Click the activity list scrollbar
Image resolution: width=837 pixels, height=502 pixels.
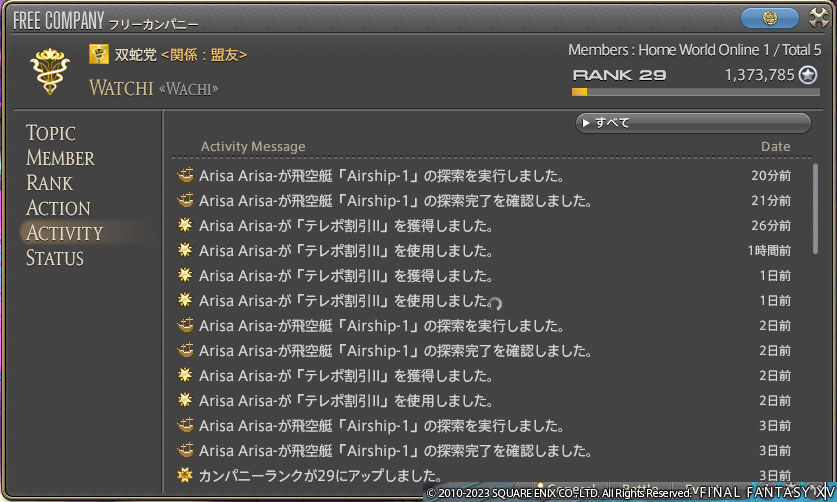pos(815,209)
